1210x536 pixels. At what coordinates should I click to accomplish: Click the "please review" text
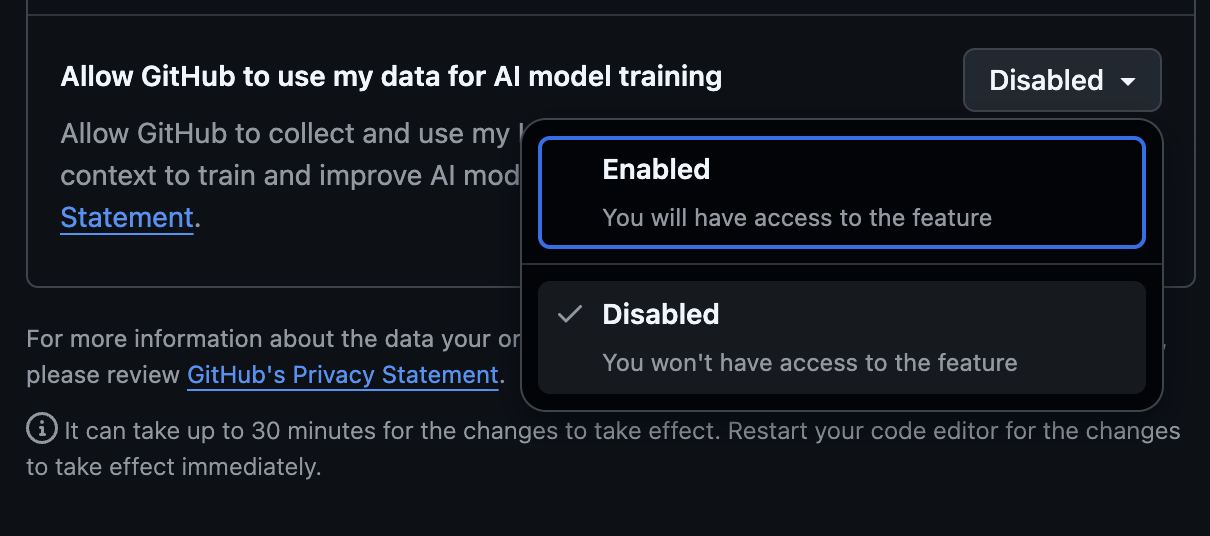click(104, 375)
